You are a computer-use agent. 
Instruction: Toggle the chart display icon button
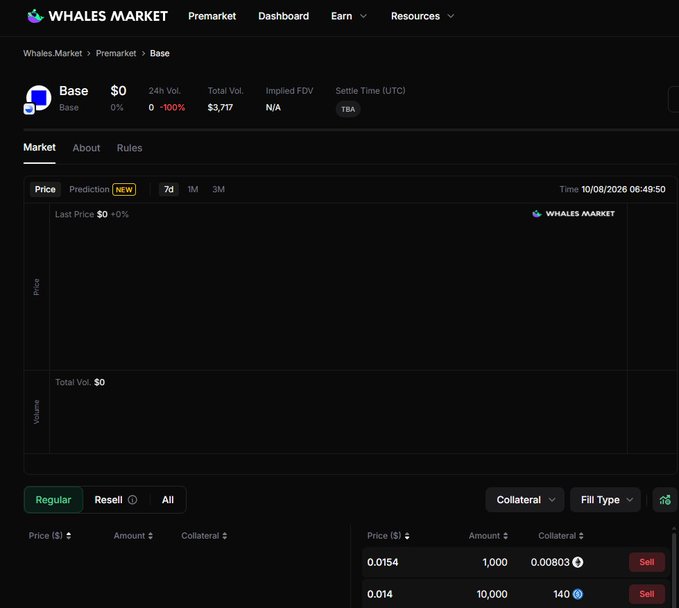pos(665,500)
